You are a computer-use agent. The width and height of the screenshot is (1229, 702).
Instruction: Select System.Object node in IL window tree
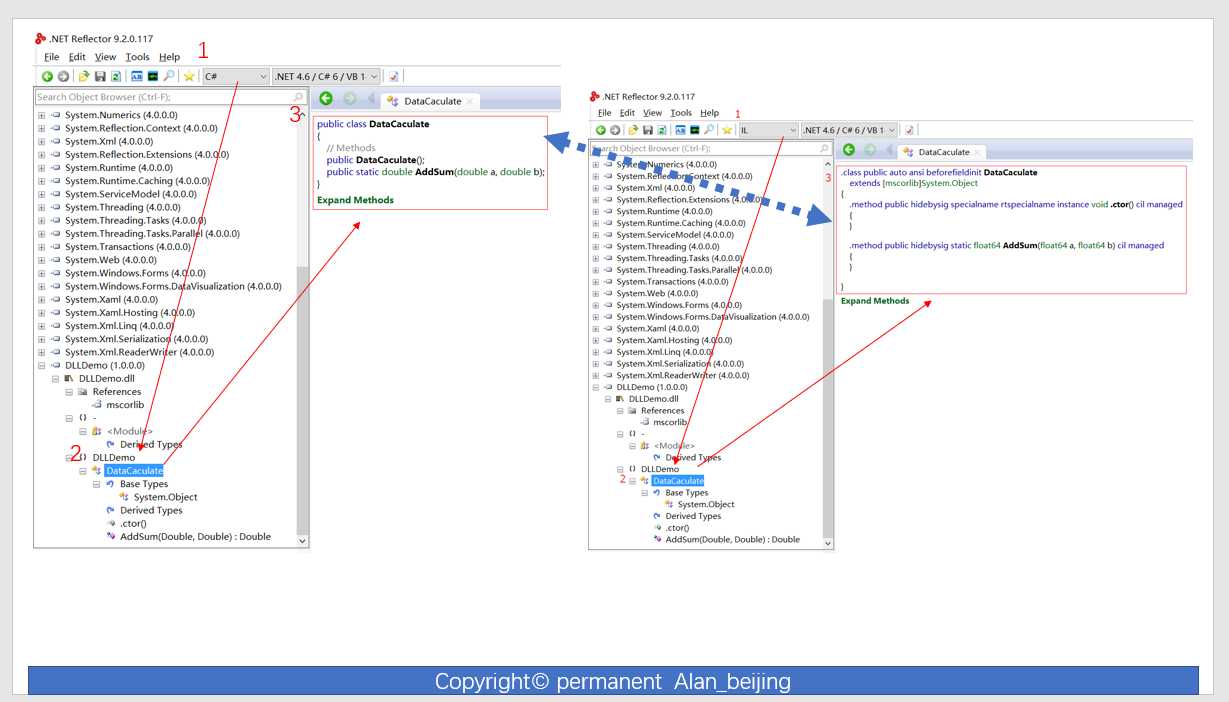pyautogui.click(x=706, y=505)
